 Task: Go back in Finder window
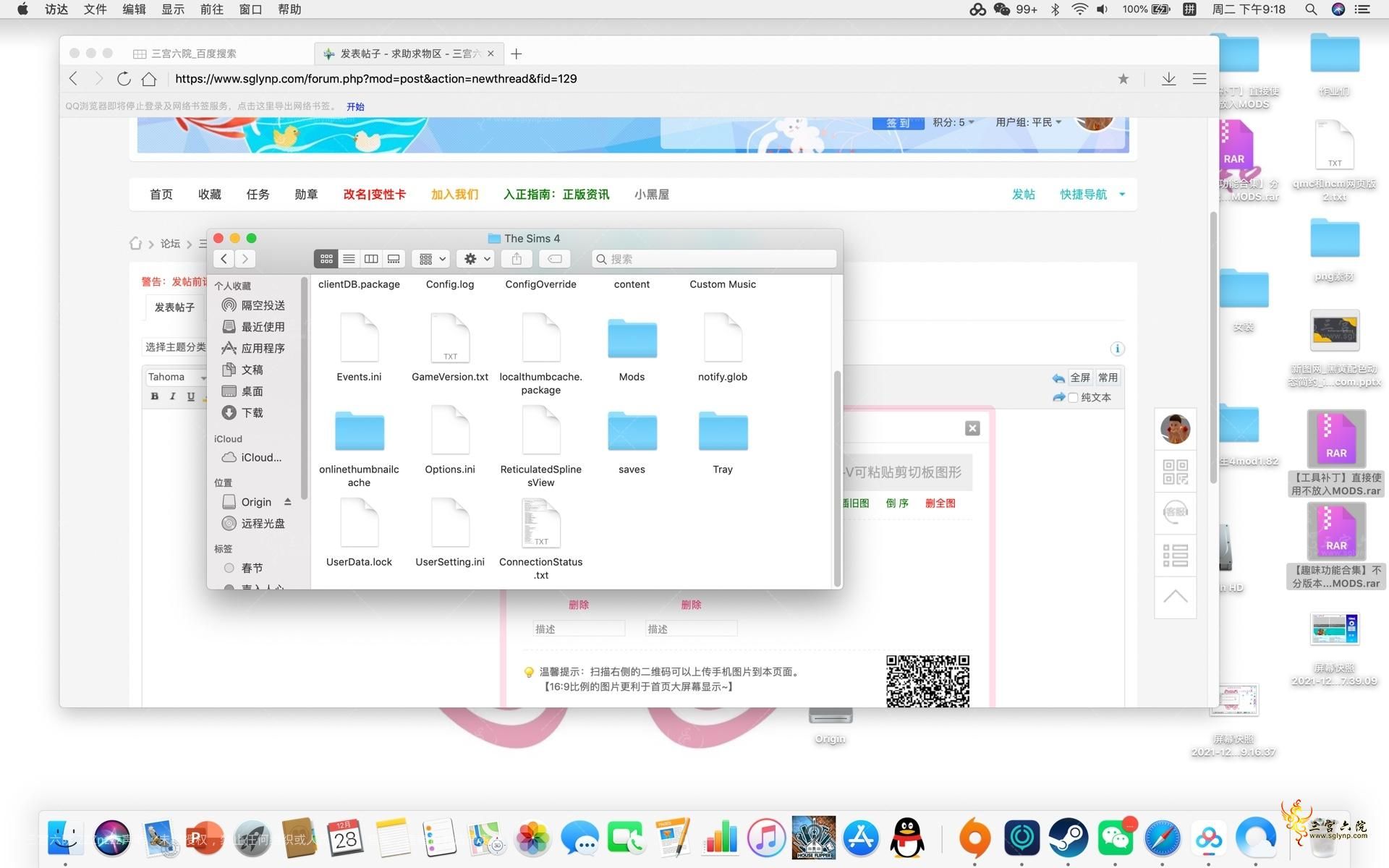click(224, 259)
